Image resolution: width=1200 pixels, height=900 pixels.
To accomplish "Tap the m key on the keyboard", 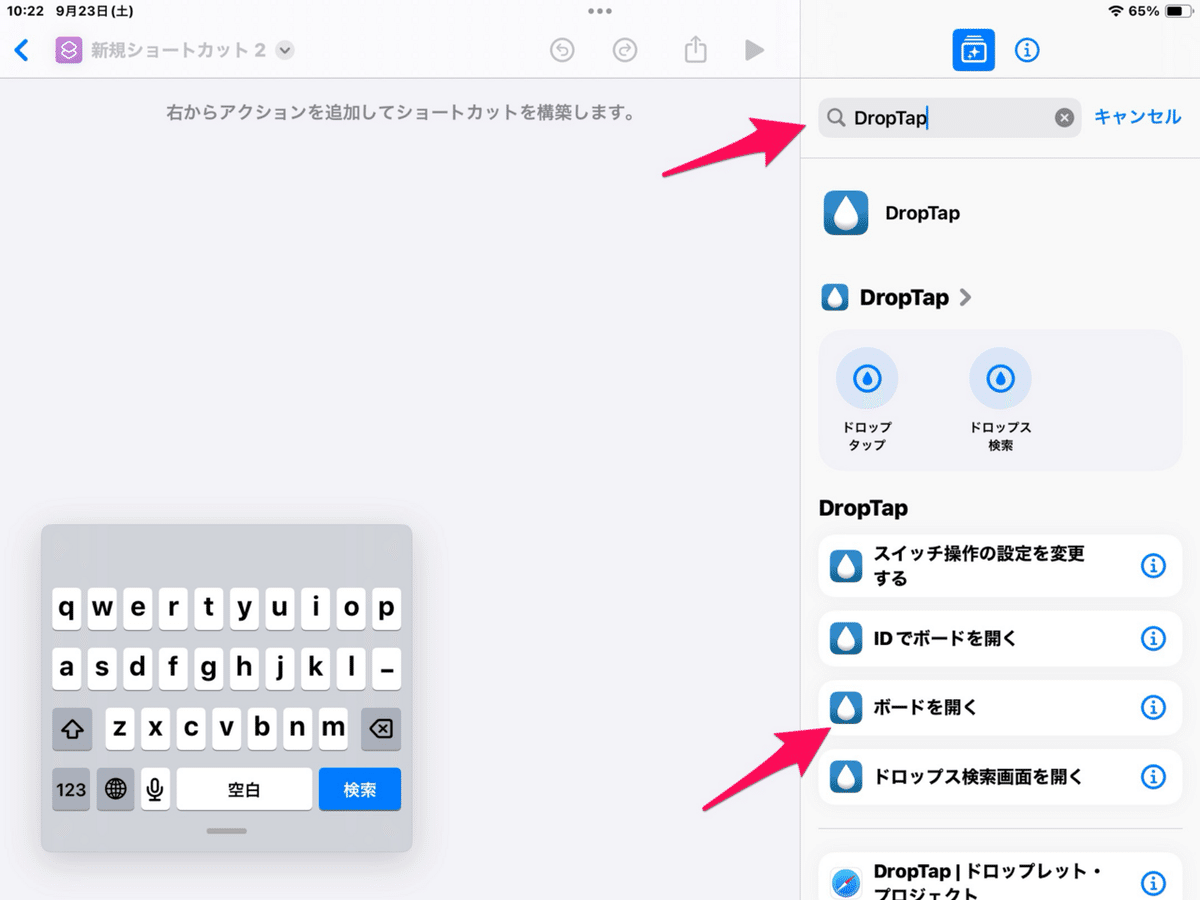I will tap(333, 728).
